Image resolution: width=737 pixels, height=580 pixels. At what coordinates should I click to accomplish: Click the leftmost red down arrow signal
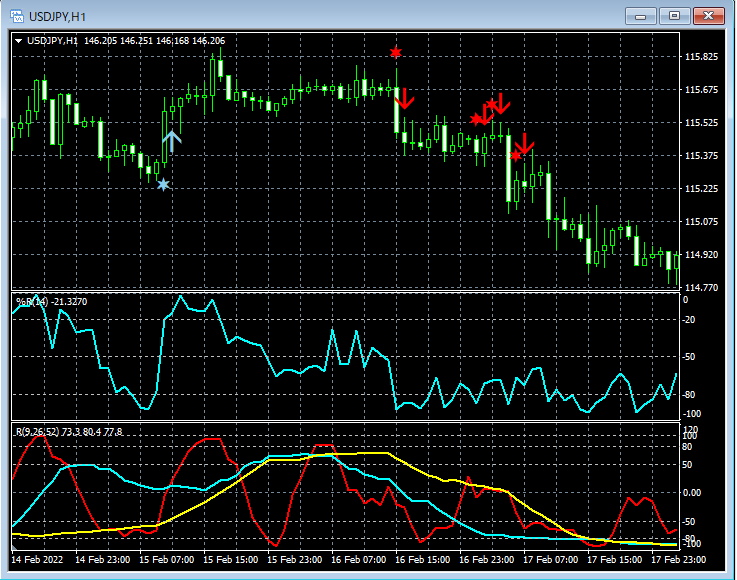coord(405,98)
